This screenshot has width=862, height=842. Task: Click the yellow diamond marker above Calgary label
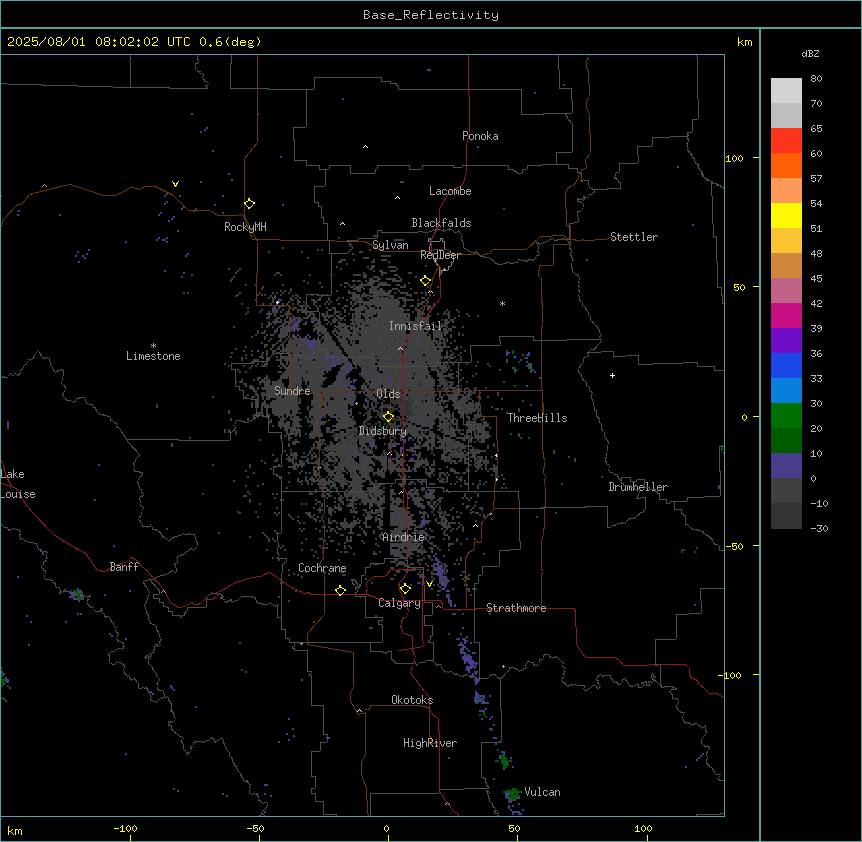coord(405,589)
